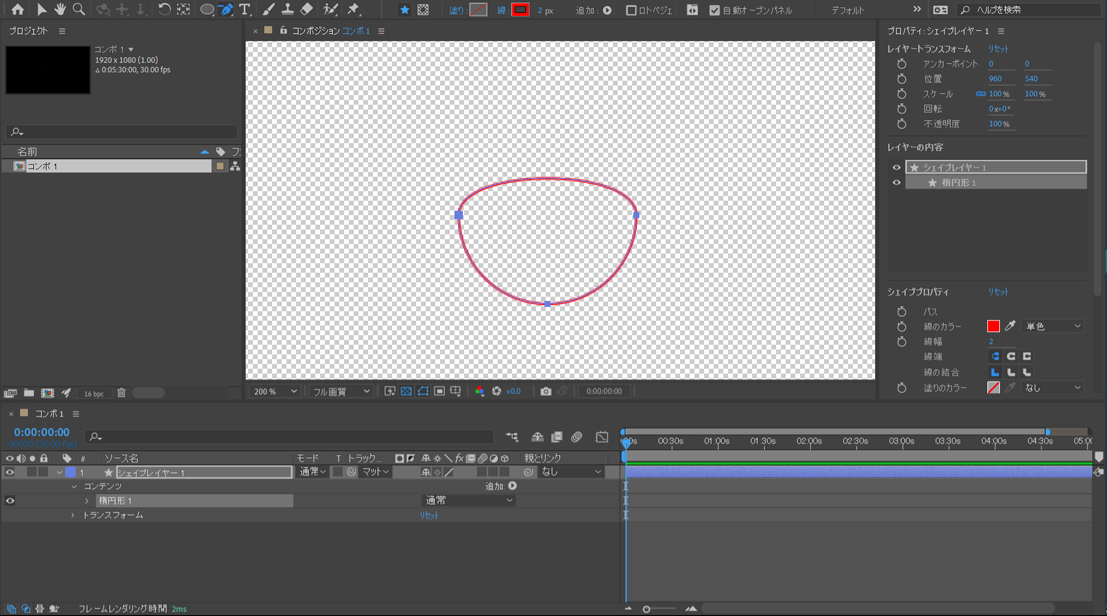Click リセット beside シェイププロパティ
The height and width of the screenshot is (616, 1107).
tap(998, 292)
